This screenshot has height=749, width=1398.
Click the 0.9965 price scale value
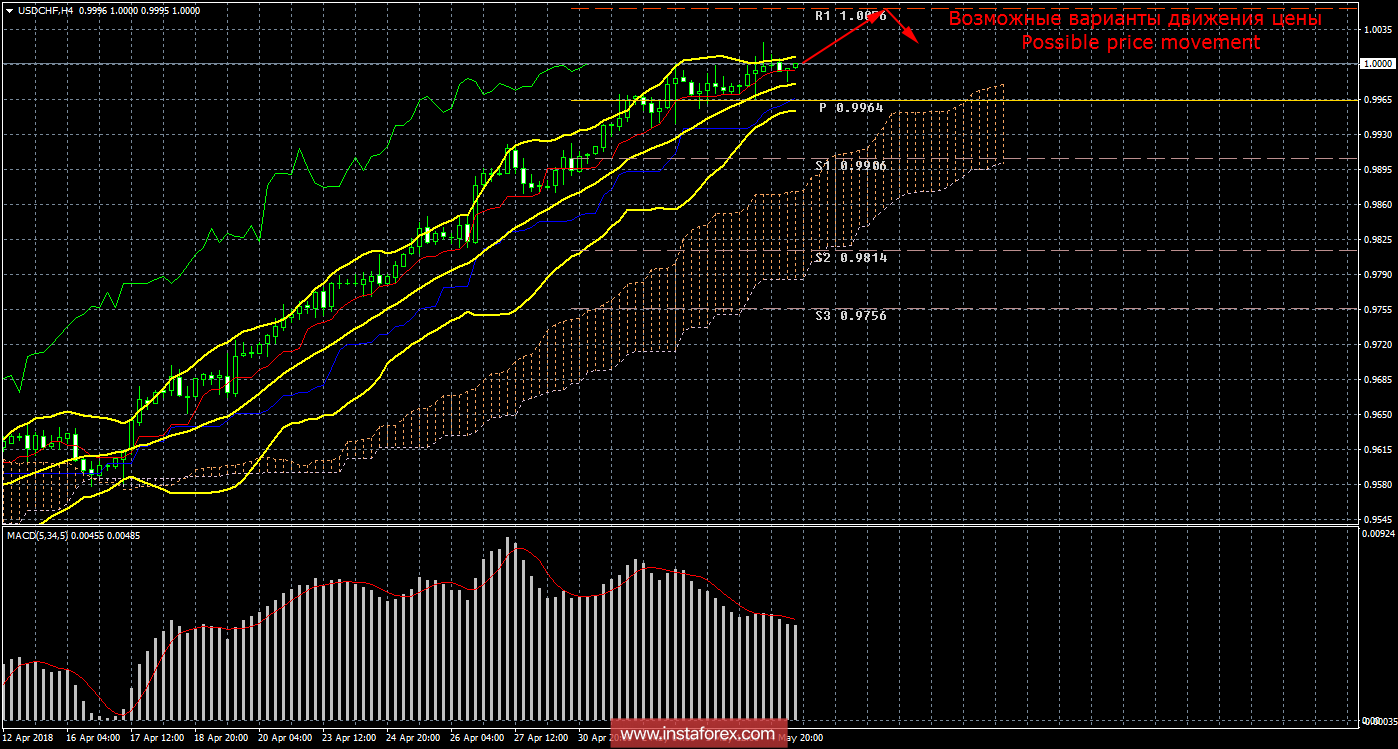pyautogui.click(x=1377, y=99)
